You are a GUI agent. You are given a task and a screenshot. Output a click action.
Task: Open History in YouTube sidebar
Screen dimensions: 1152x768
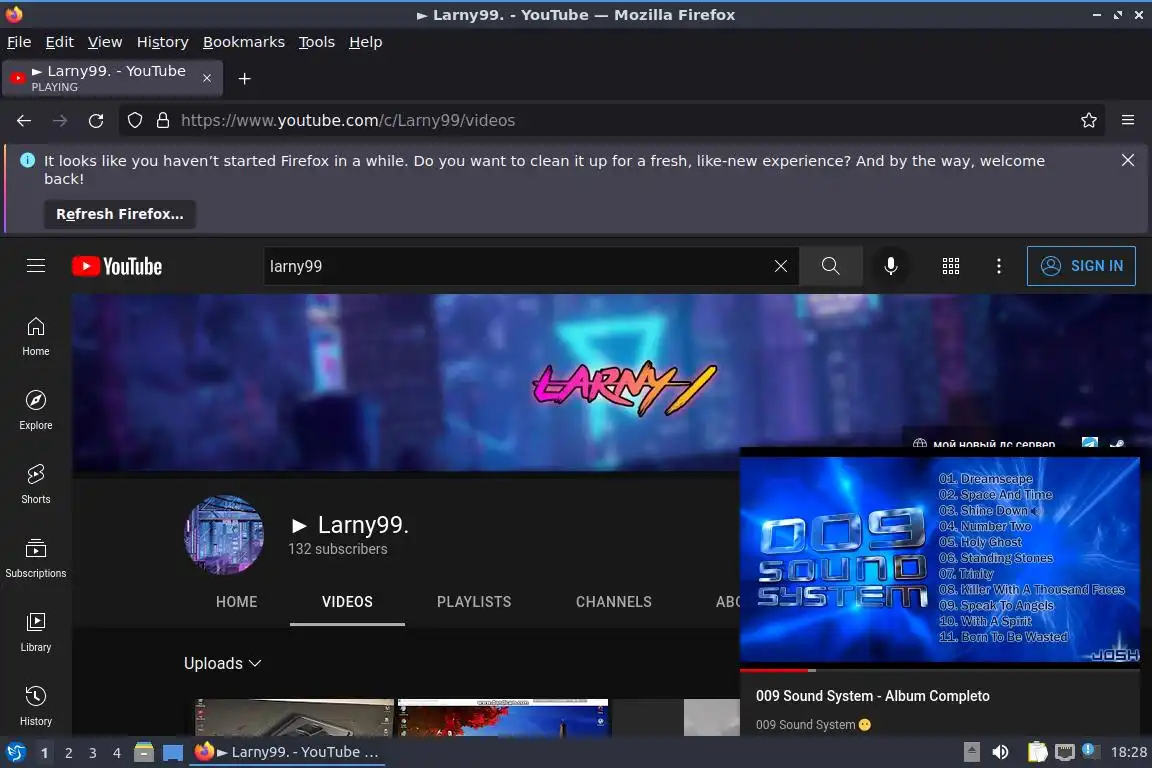pyautogui.click(x=36, y=706)
